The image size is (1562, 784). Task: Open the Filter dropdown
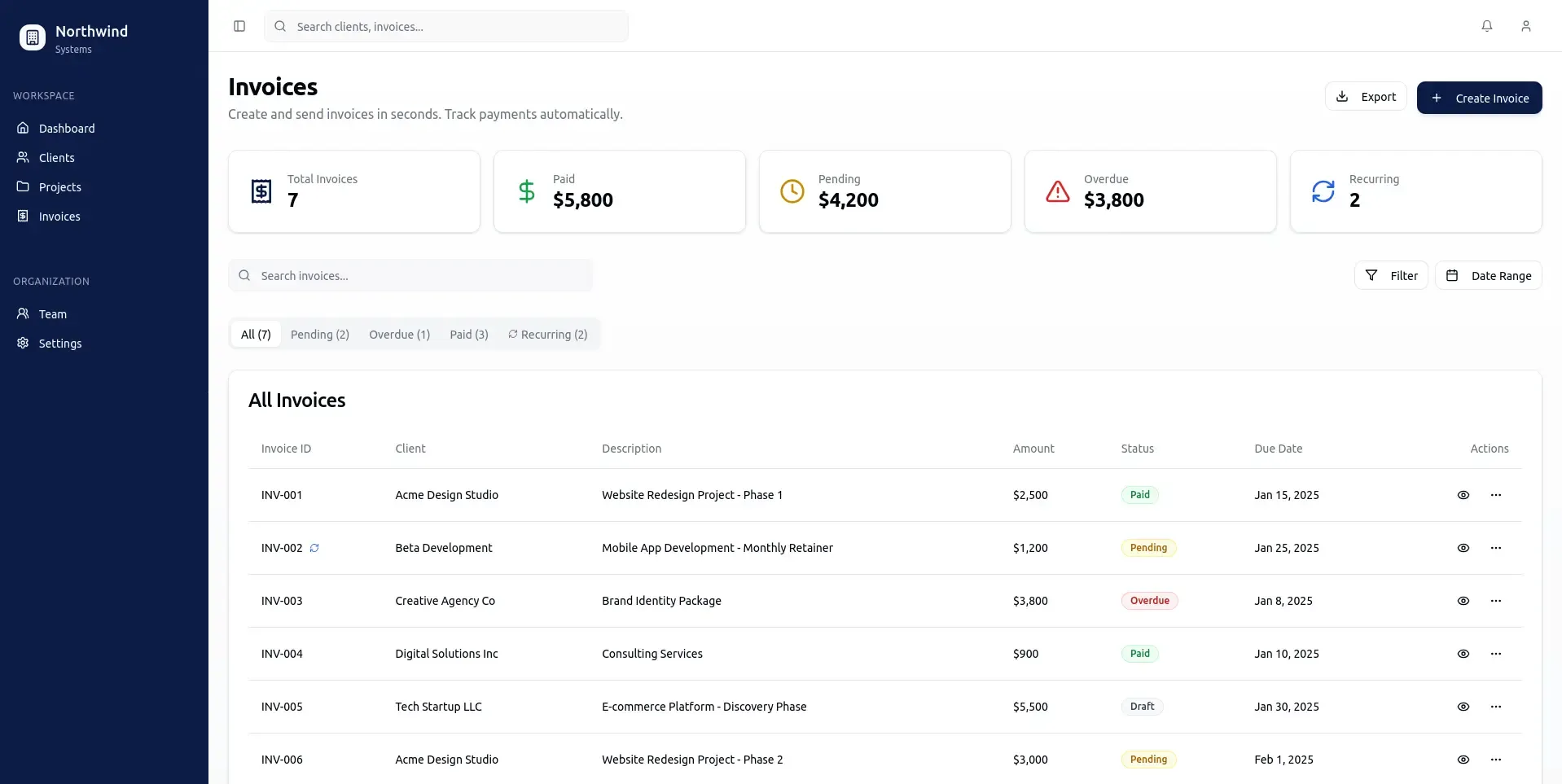pyautogui.click(x=1392, y=275)
